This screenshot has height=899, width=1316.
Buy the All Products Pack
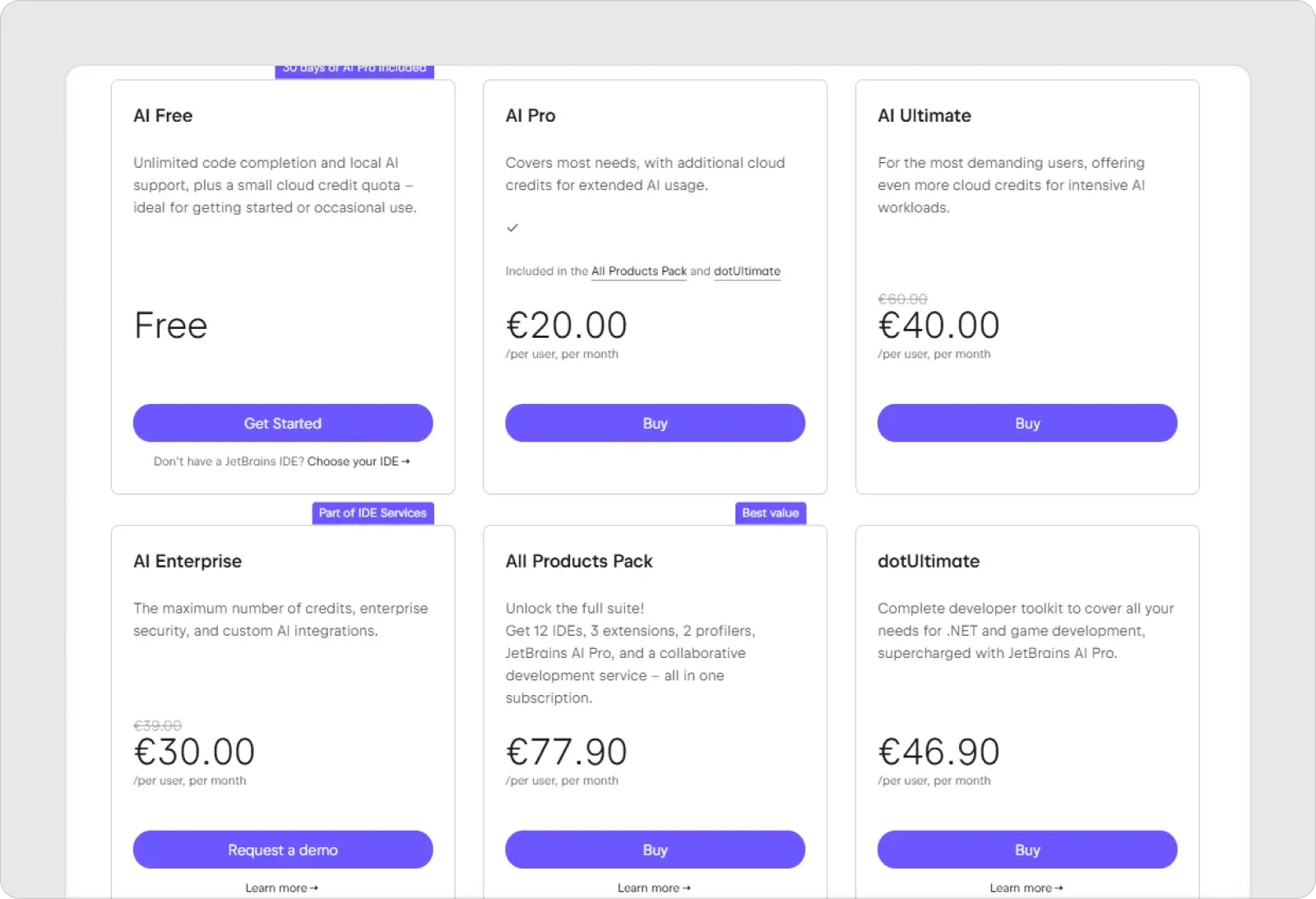point(655,850)
